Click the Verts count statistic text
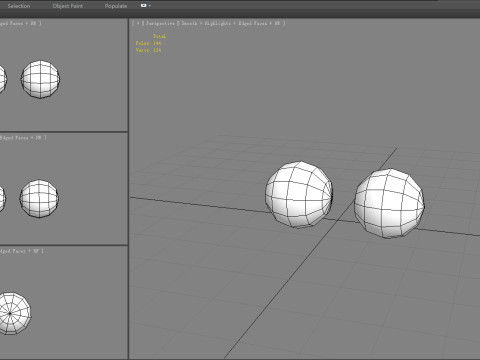The height and width of the screenshot is (360, 480). tap(148, 50)
